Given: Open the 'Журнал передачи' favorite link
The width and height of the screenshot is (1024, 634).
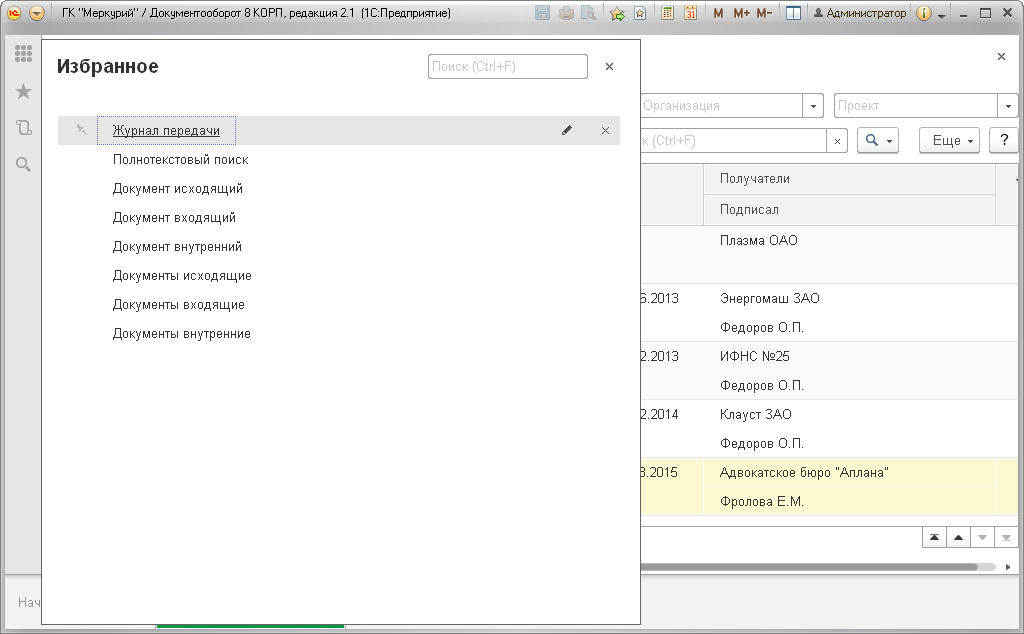Looking at the screenshot, I should click(166, 131).
